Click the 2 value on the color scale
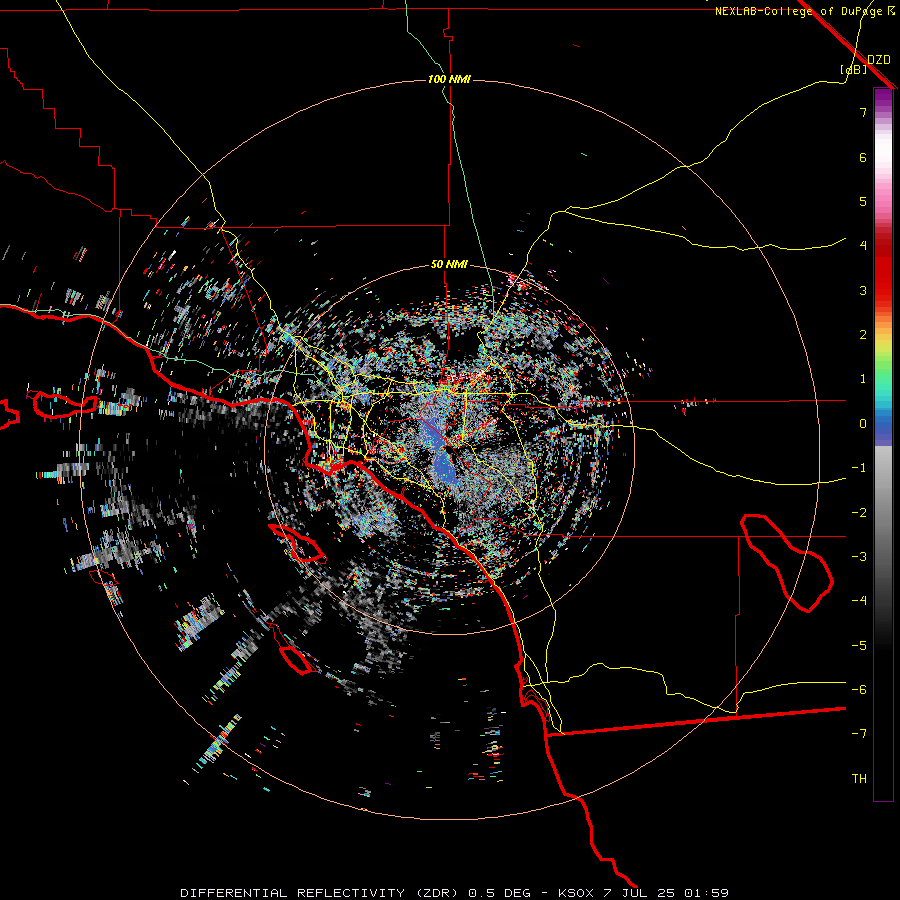The width and height of the screenshot is (900, 900). tap(863, 335)
